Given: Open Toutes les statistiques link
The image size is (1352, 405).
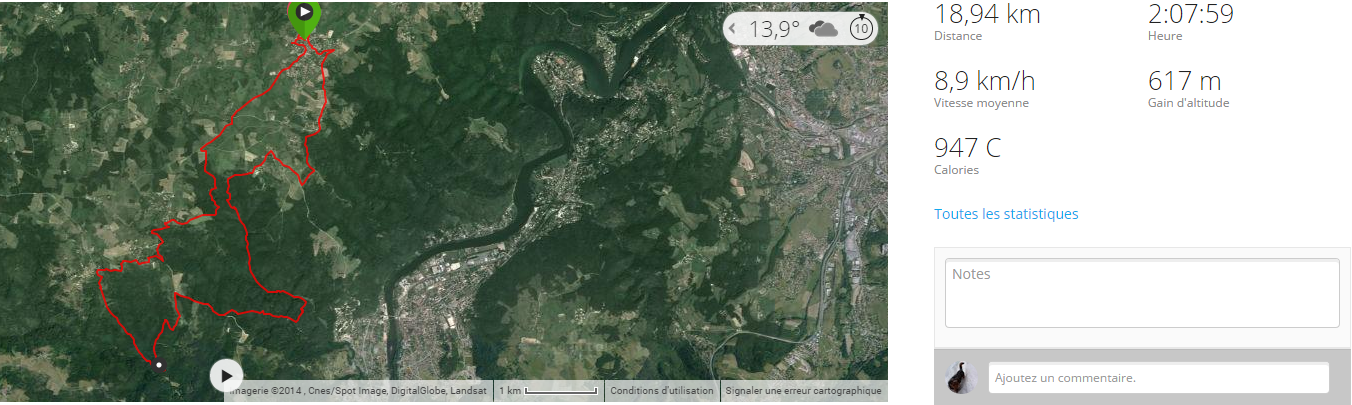Looking at the screenshot, I should 1006,214.
